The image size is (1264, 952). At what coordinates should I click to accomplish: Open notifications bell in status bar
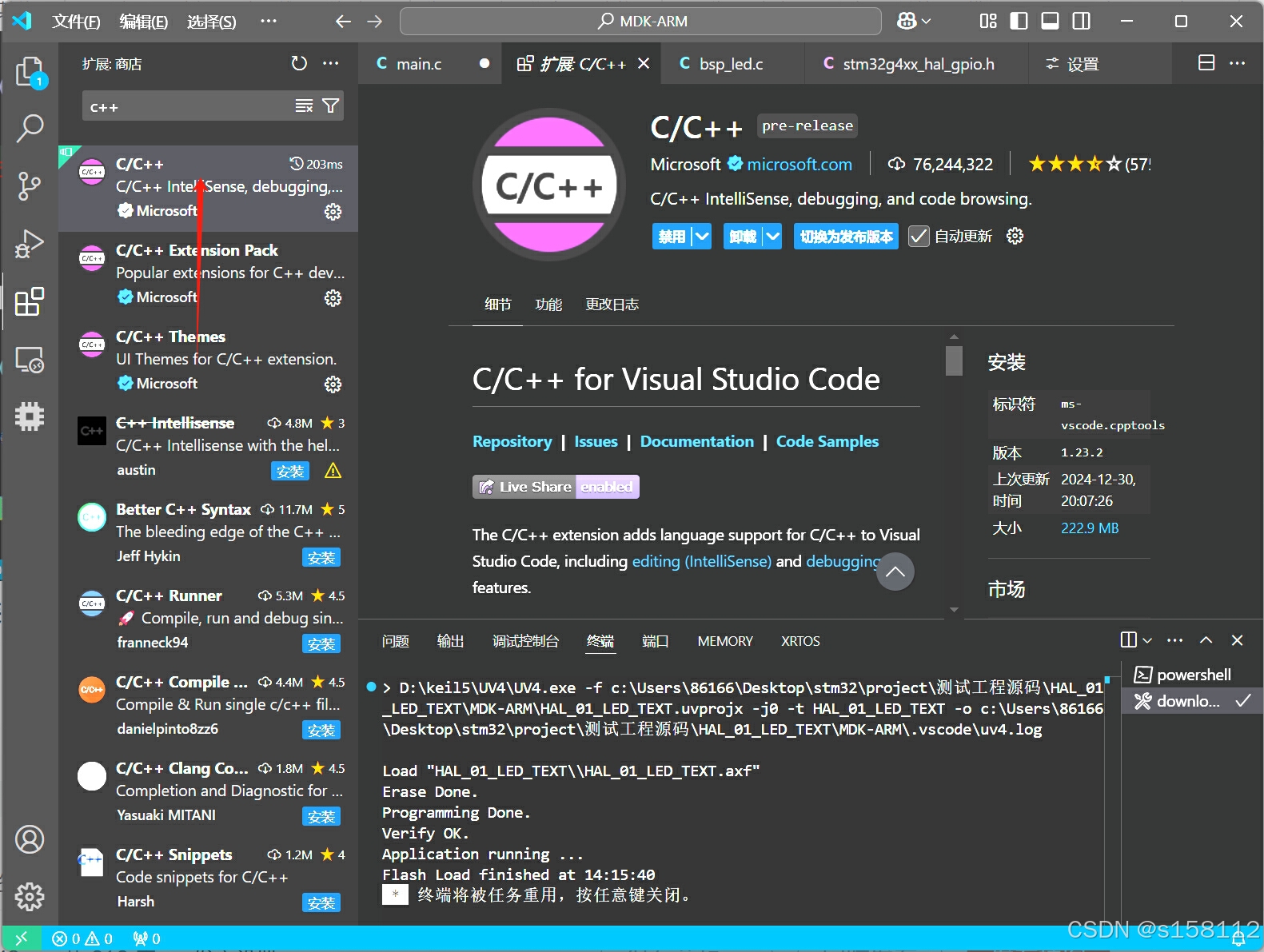coord(1238,939)
